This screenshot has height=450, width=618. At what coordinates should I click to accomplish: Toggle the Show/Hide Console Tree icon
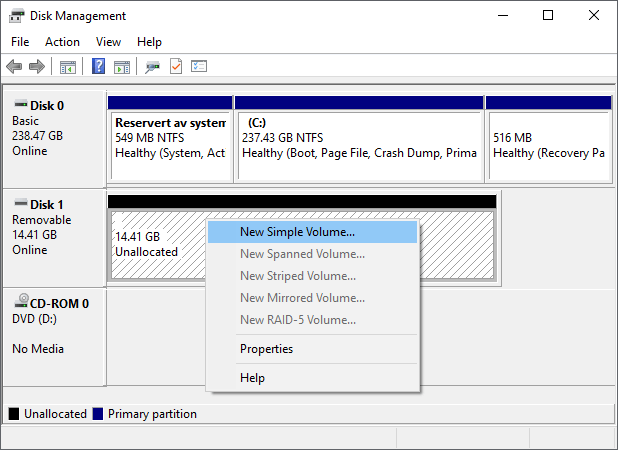(x=68, y=67)
